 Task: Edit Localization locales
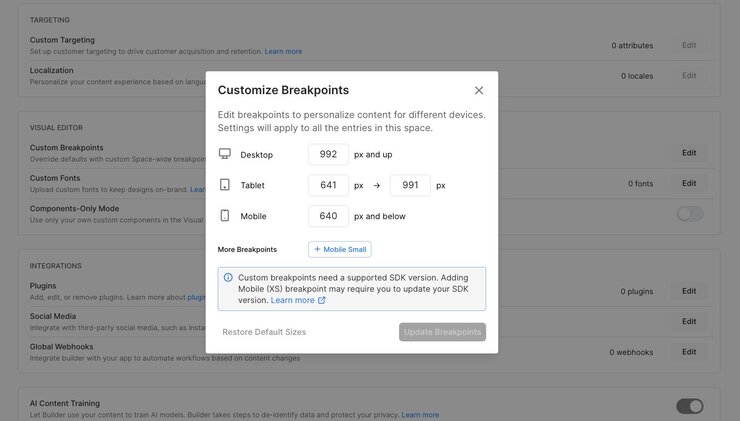coord(689,76)
